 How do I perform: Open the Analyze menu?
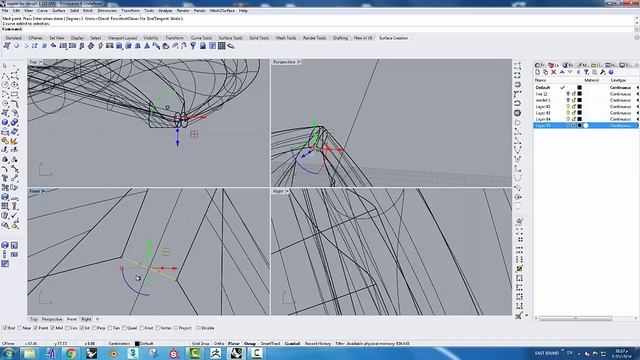click(165, 11)
